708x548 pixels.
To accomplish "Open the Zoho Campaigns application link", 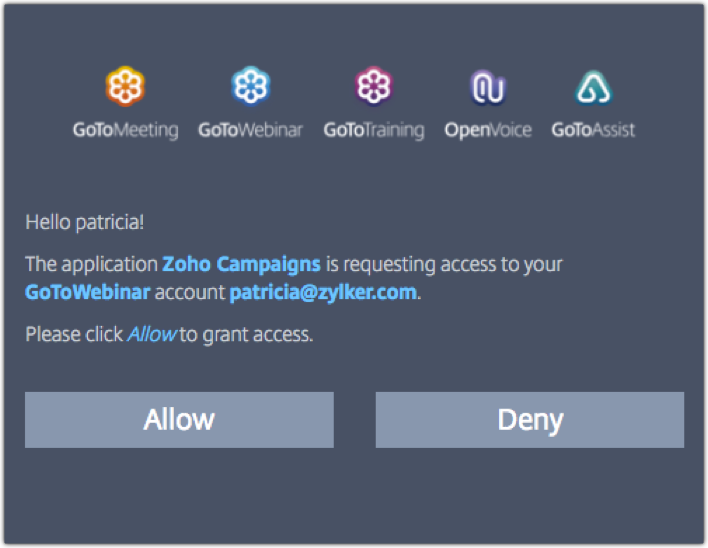I will point(241,265).
